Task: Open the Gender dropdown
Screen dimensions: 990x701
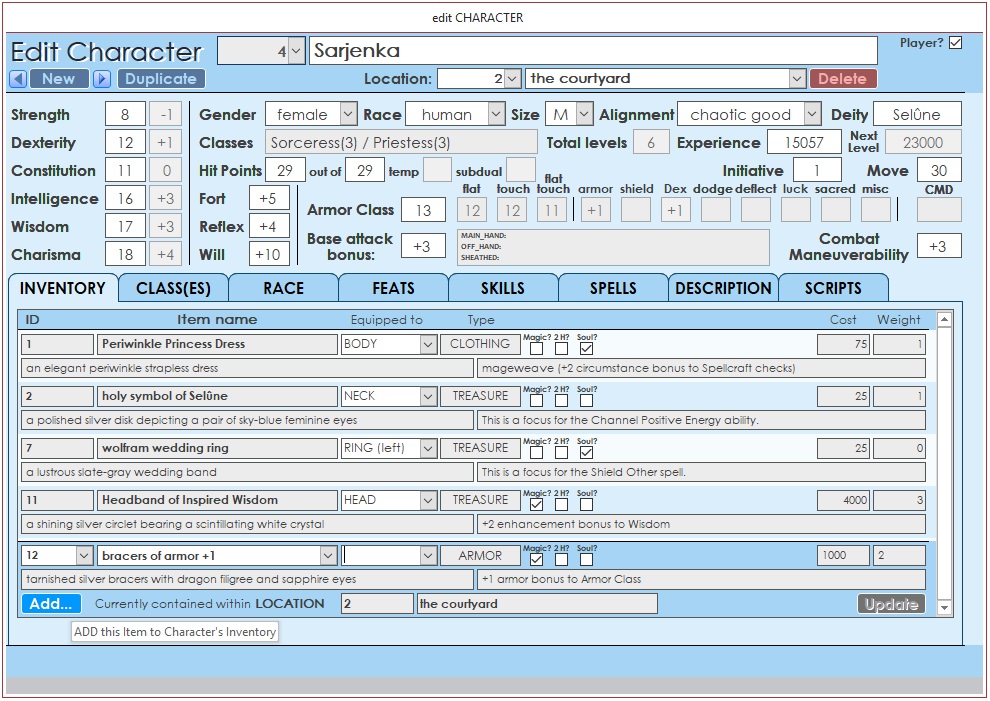Action: click(347, 115)
